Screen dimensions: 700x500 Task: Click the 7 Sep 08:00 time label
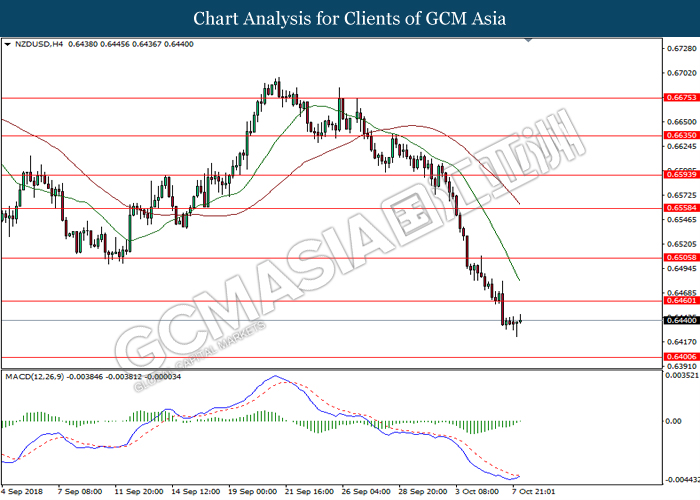coord(80,492)
